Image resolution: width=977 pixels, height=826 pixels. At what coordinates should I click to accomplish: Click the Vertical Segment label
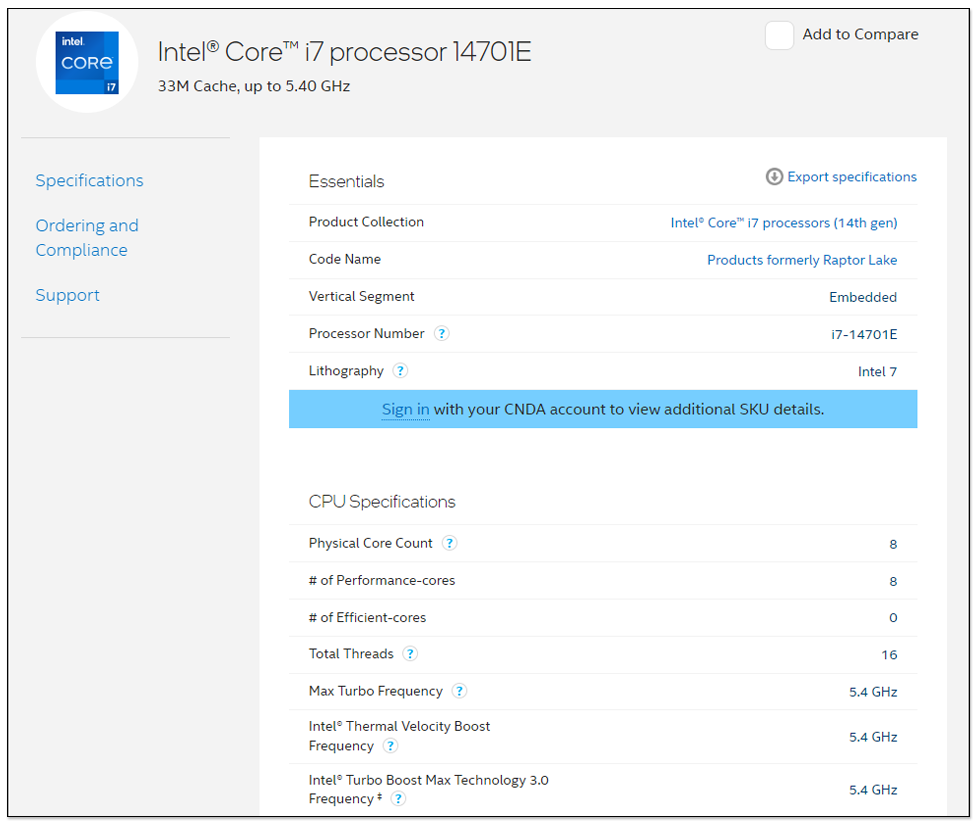[x=361, y=297]
